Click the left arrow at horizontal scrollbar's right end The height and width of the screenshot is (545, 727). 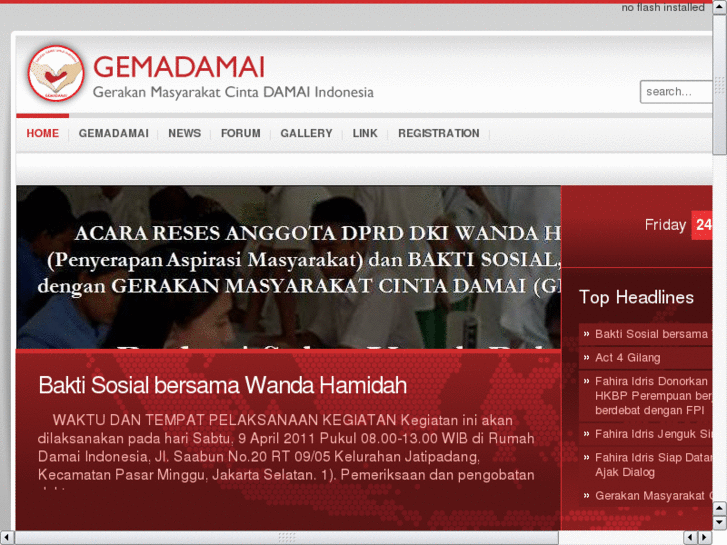[690, 538]
